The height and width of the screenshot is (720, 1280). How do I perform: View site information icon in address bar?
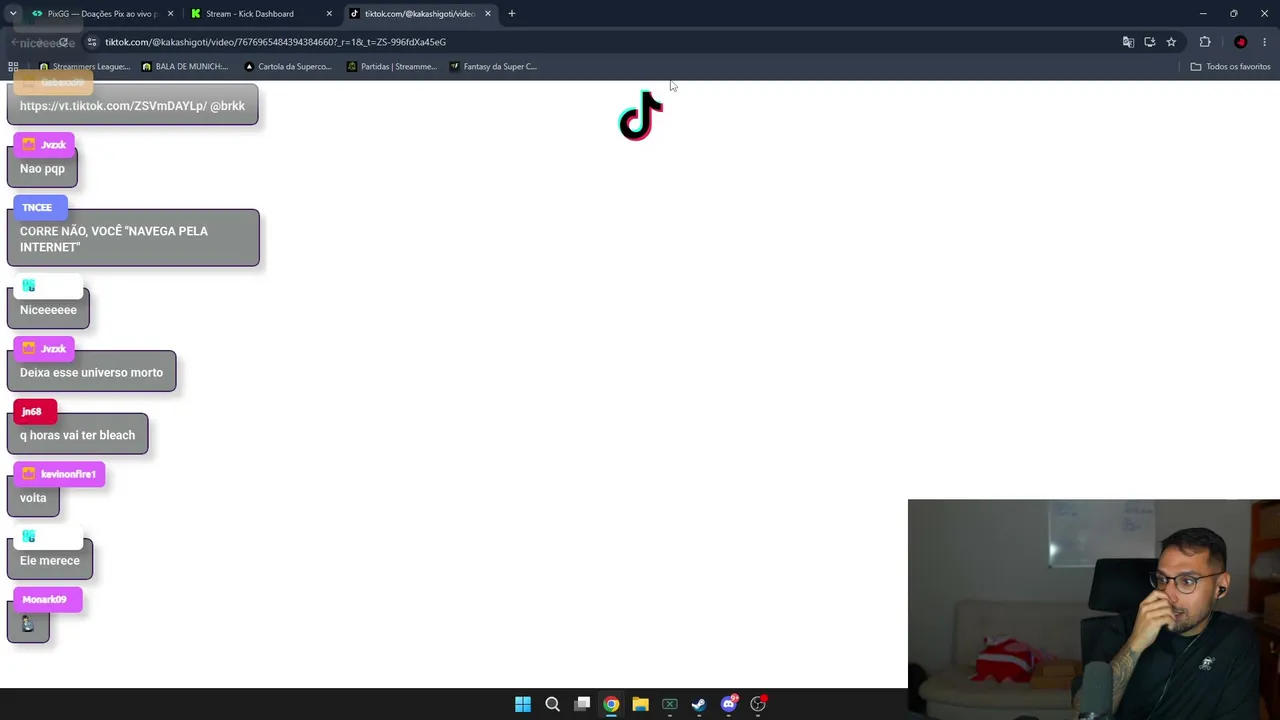point(92,42)
